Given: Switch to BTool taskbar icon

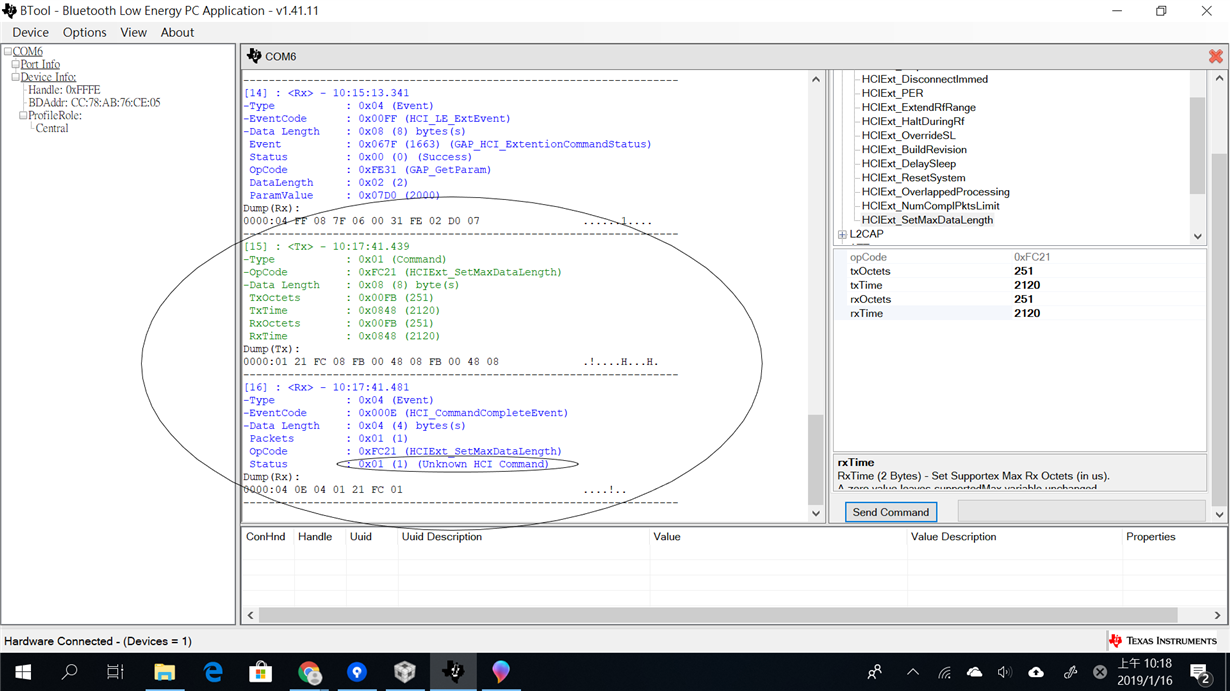Looking at the screenshot, I should click(453, 672).
